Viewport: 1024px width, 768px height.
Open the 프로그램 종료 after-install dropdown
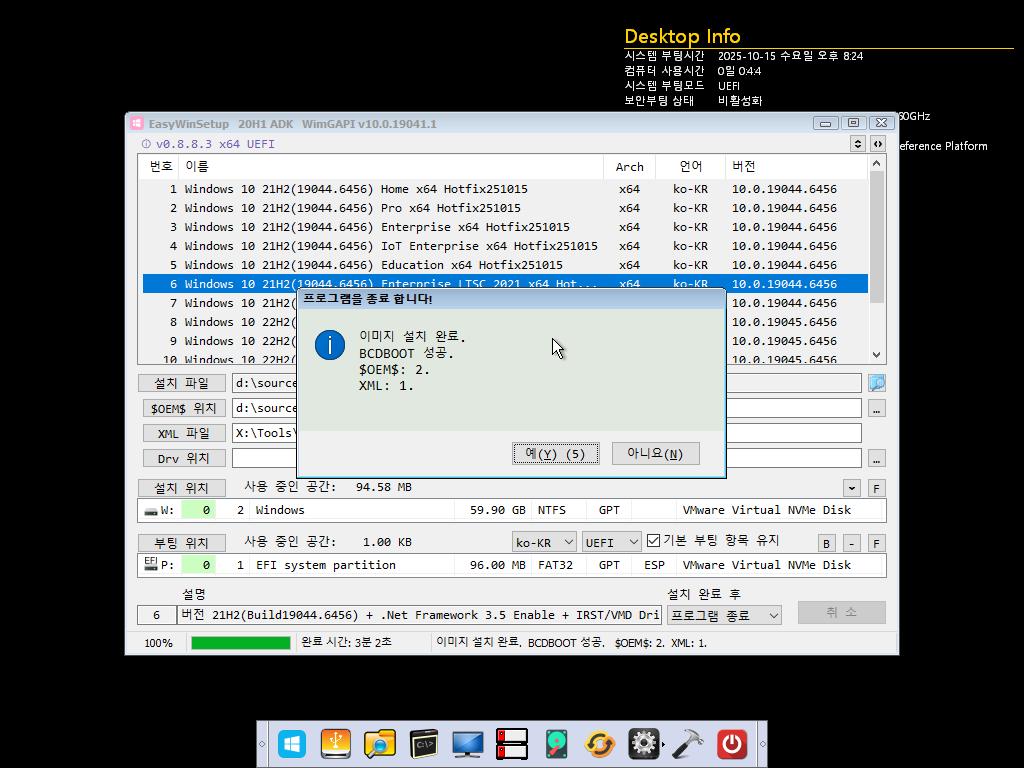coord(724,615)
